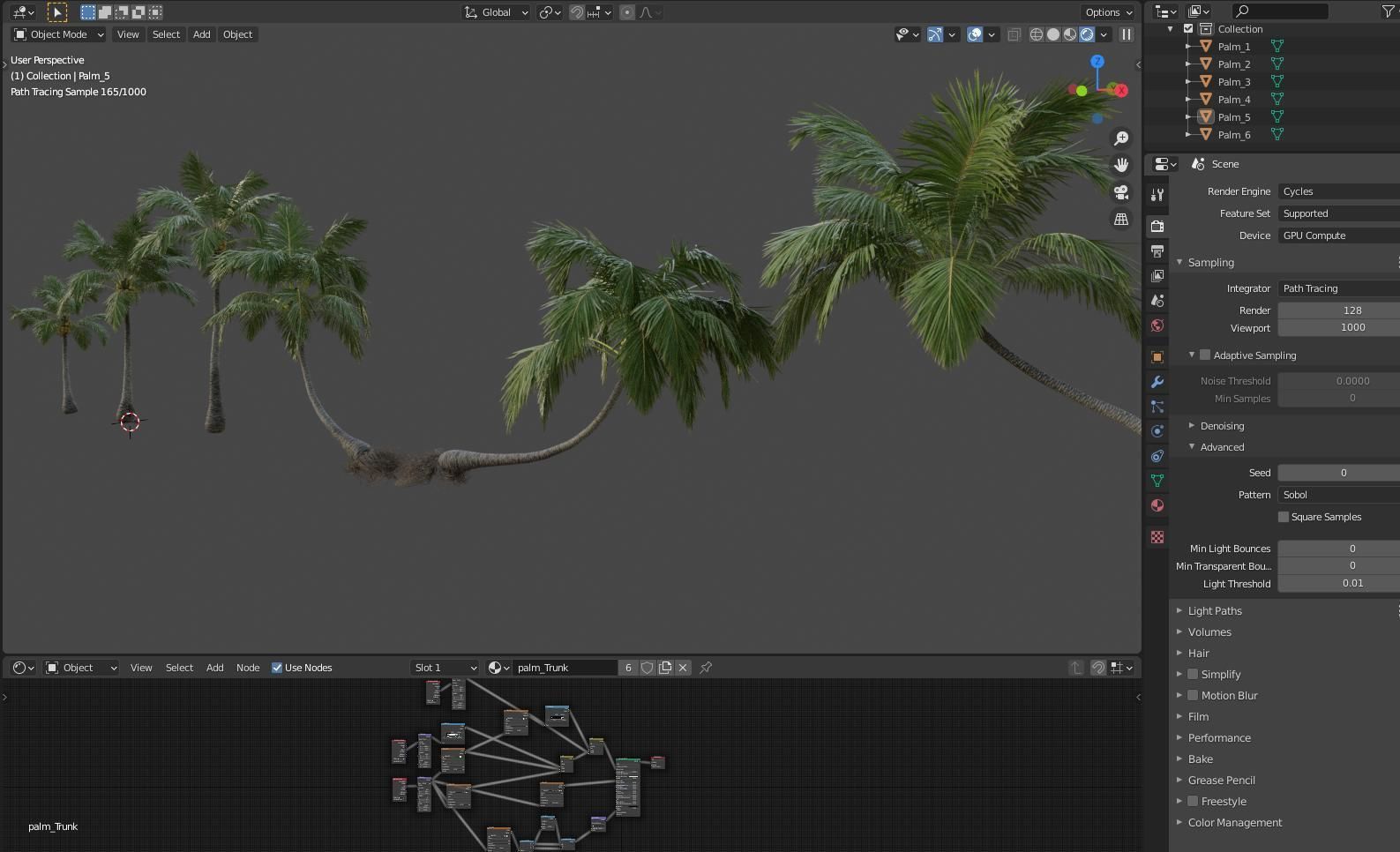Open the Object Data mesh properties tab
The image size is (1400, 852).
pyautogui.click(x=1157, y=481)
